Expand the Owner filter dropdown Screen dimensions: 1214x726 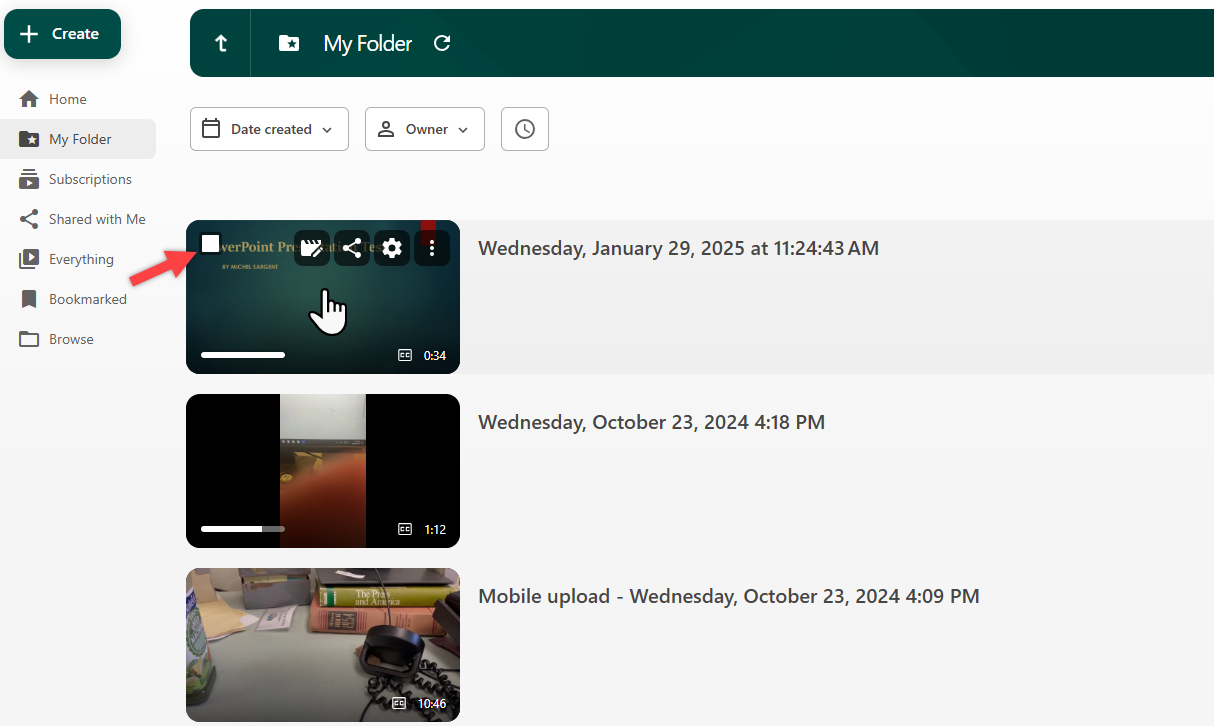click(424, 129)
